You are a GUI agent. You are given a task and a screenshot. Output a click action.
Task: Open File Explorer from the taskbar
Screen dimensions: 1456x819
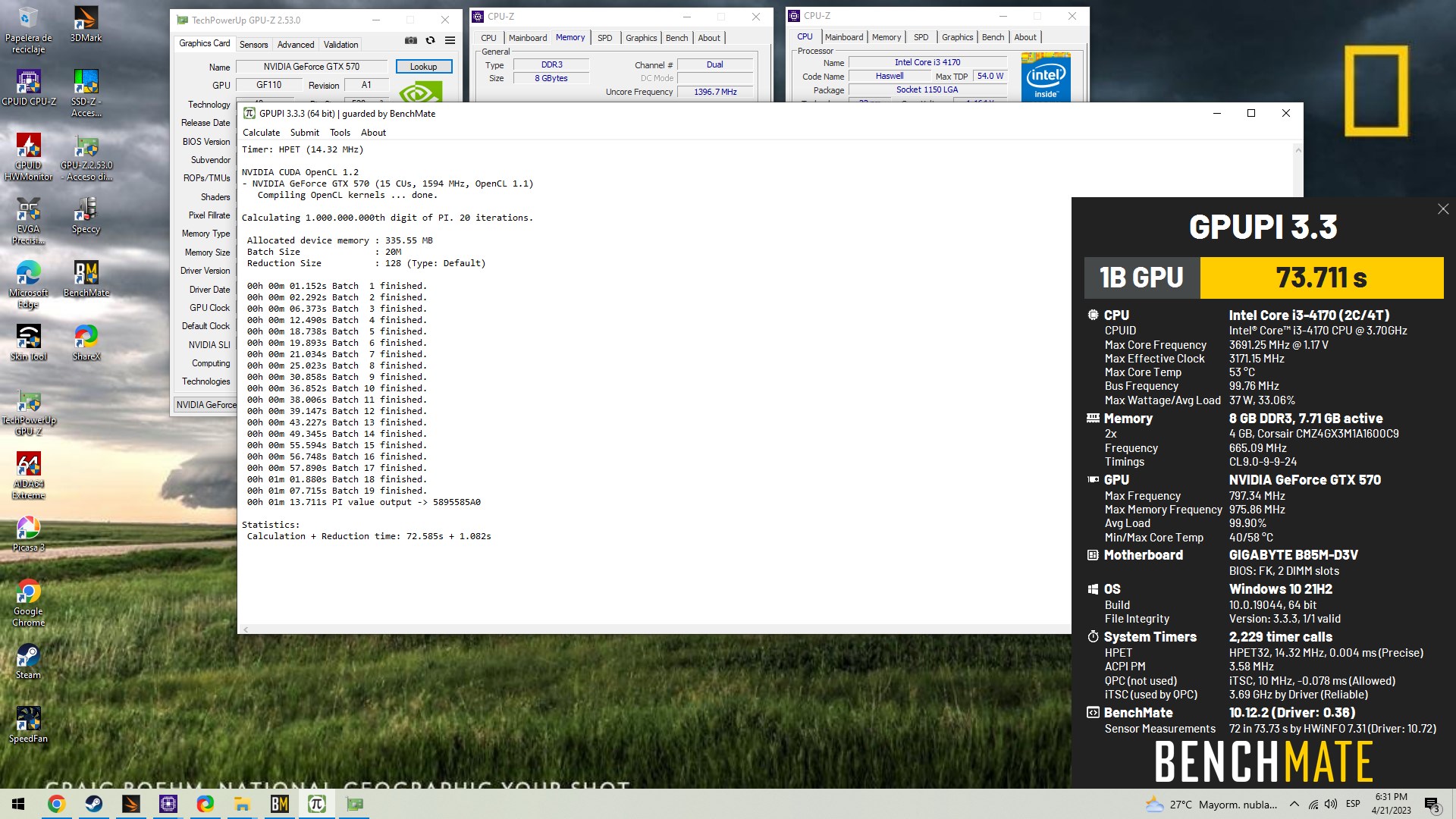(x=242, y=804)
